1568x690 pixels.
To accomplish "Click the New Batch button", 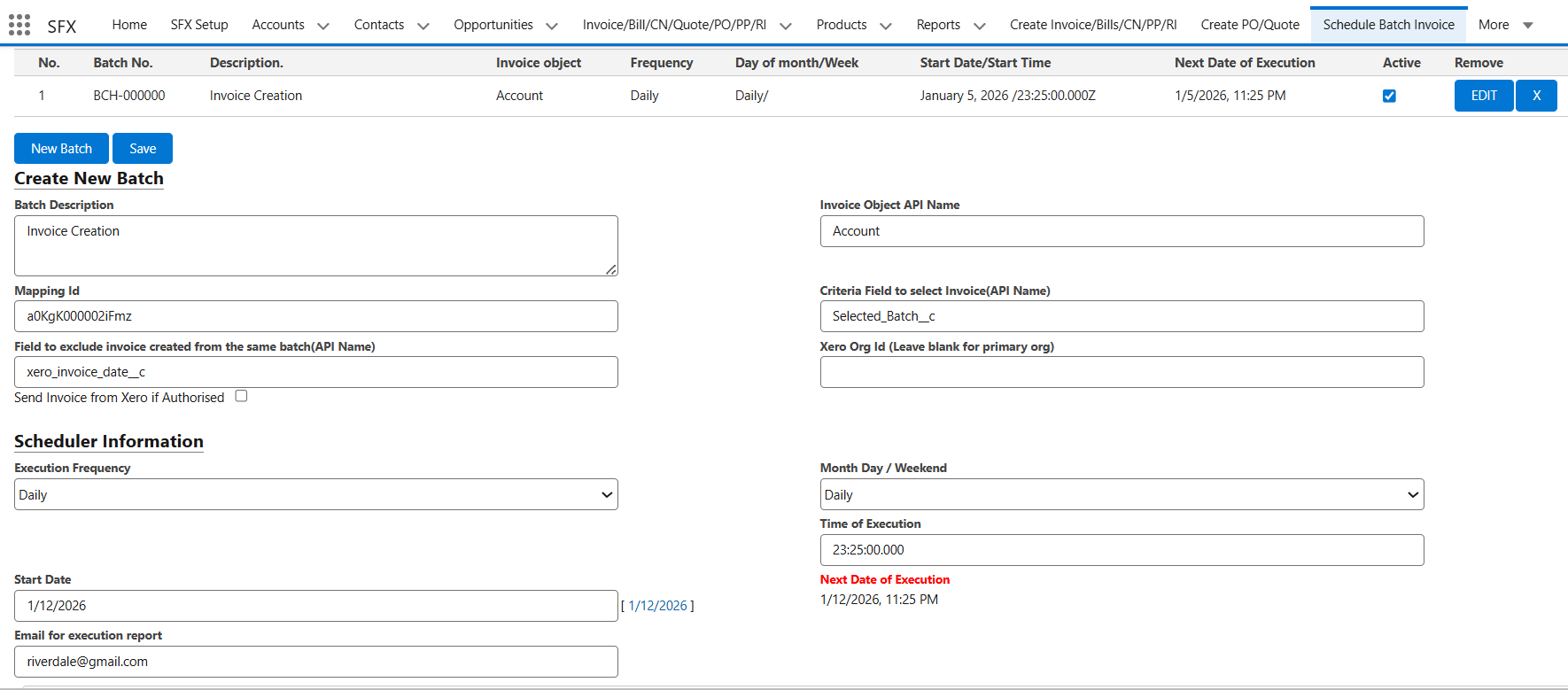I will point(61,149).
